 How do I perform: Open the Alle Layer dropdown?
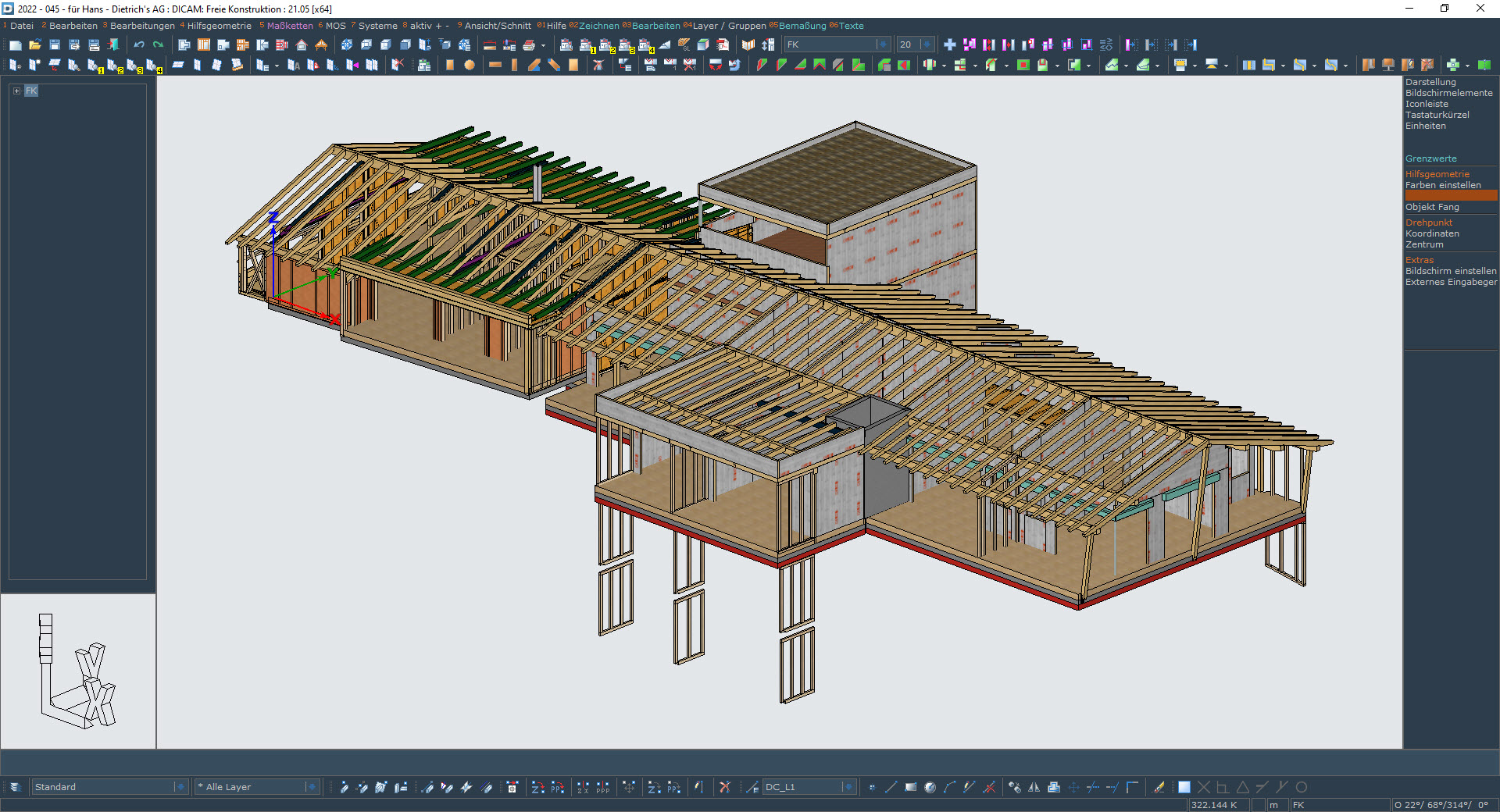point(311,787)
